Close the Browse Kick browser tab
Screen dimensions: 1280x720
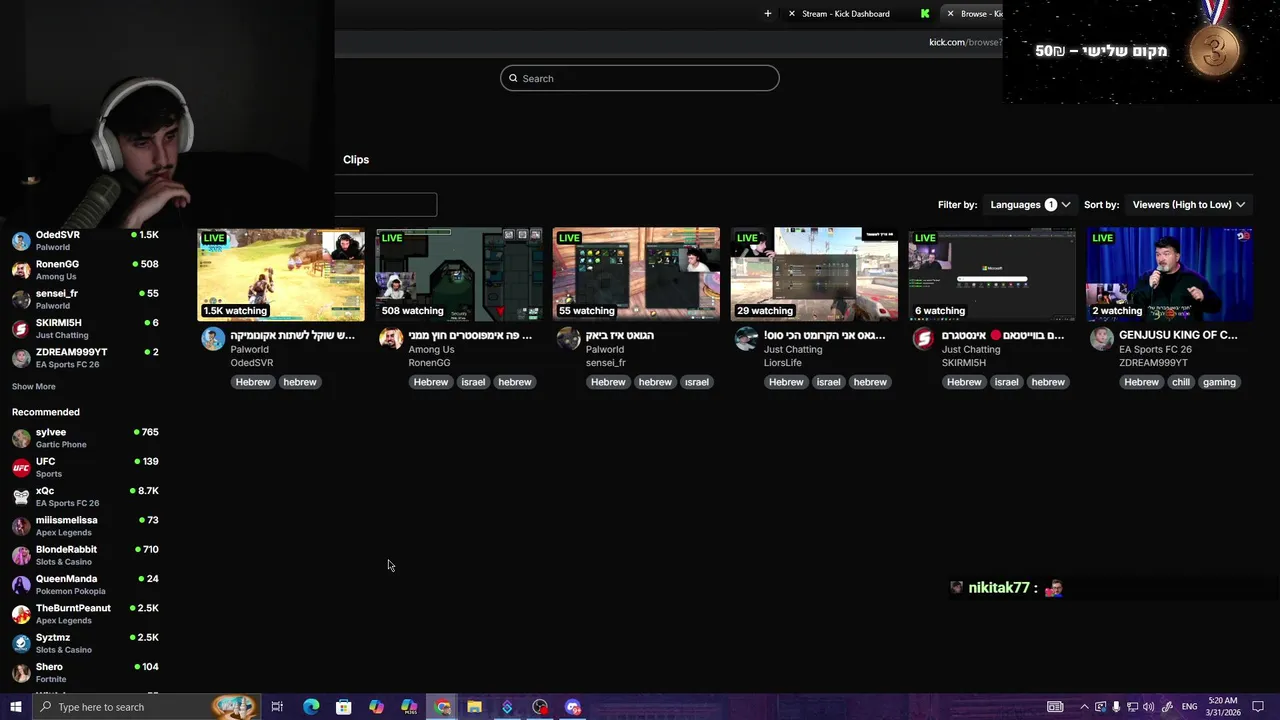pyautogui.click(x=950, y=14)
